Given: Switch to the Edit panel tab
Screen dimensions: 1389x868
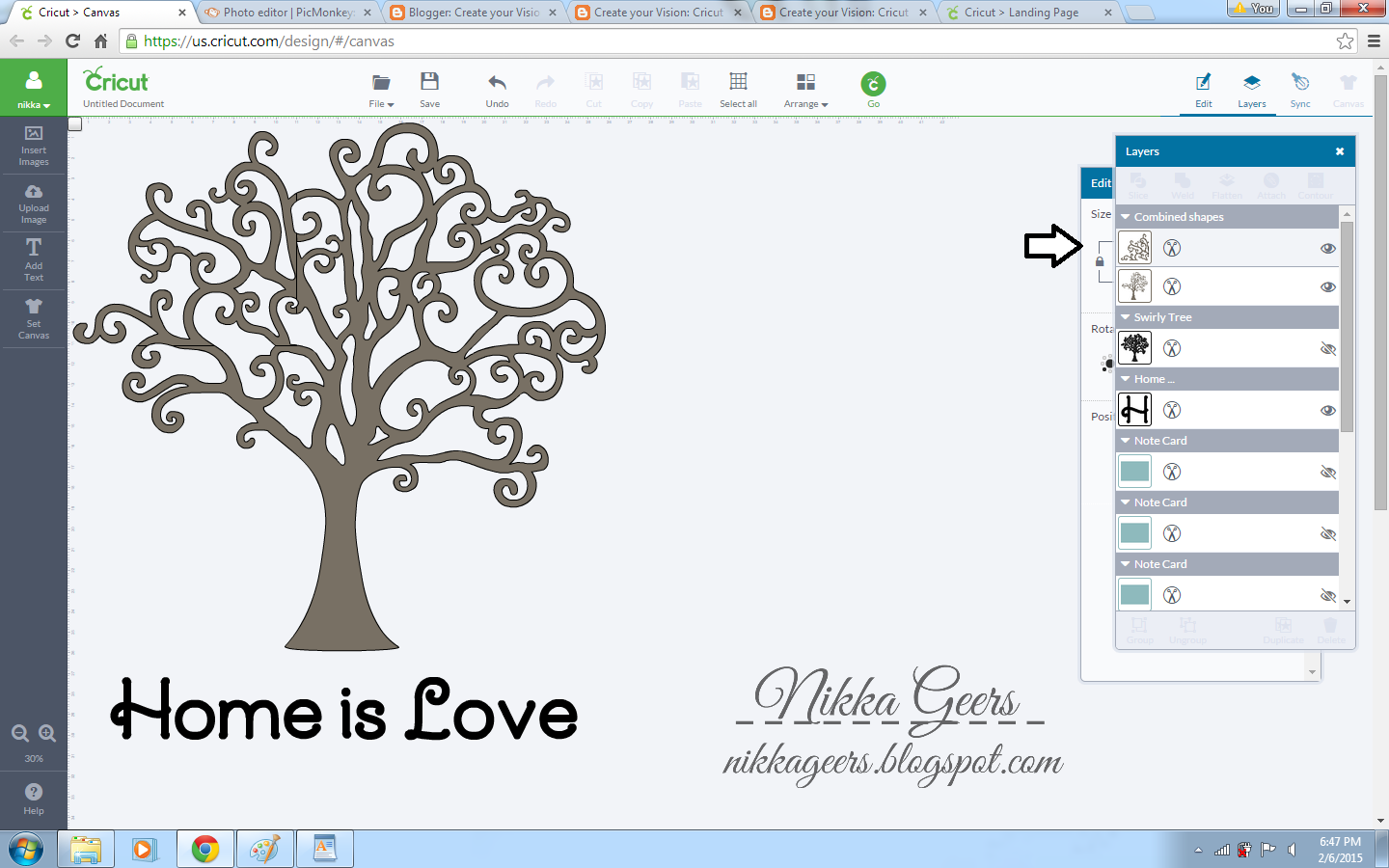Looking at the screenshot, I should click(1203, 89).
